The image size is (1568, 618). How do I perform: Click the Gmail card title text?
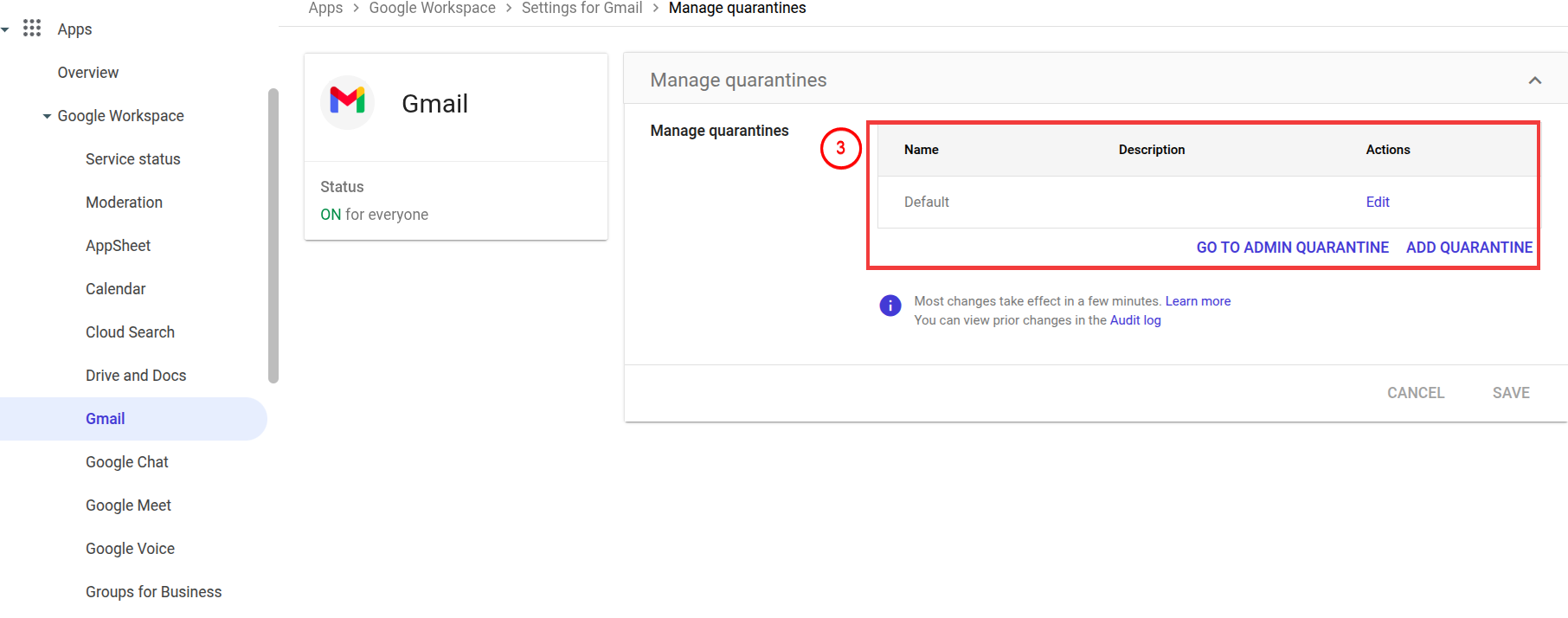[434, 104]
